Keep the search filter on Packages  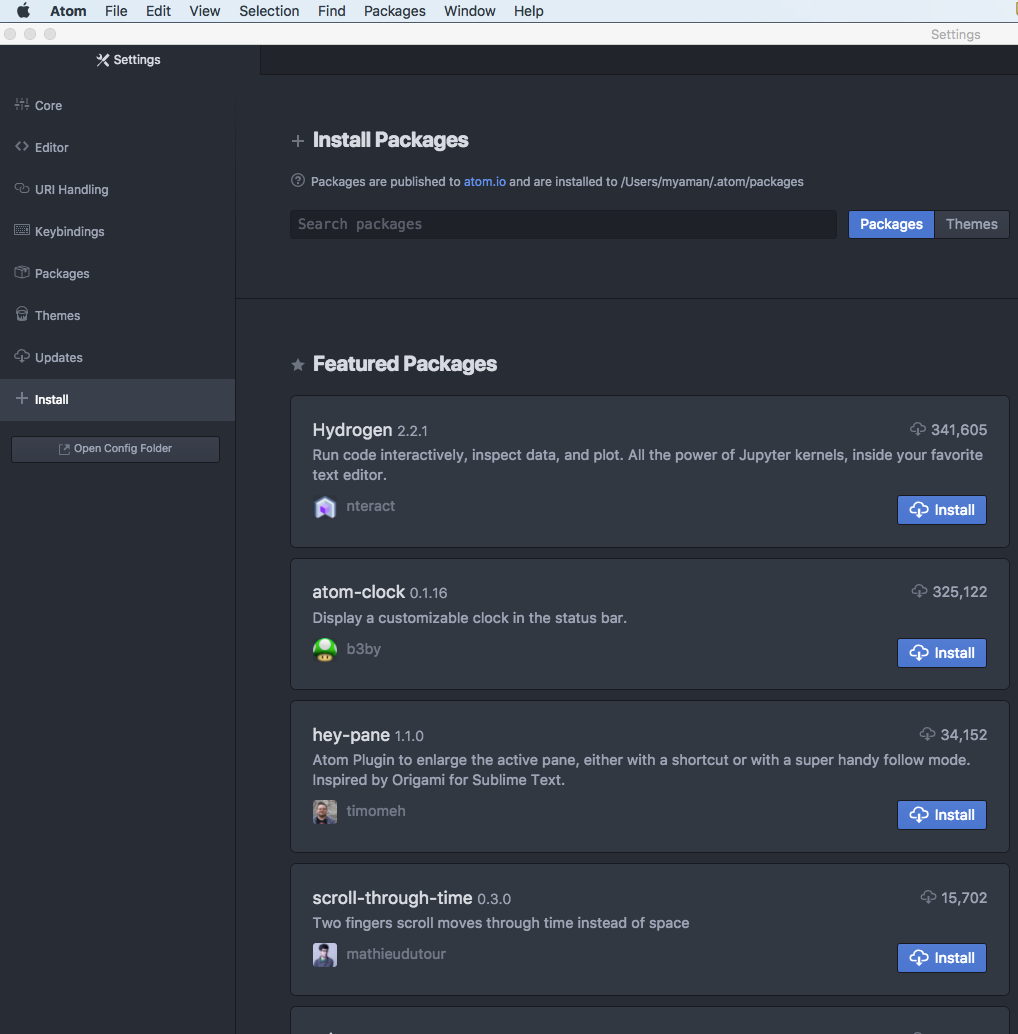coord(890,224)
